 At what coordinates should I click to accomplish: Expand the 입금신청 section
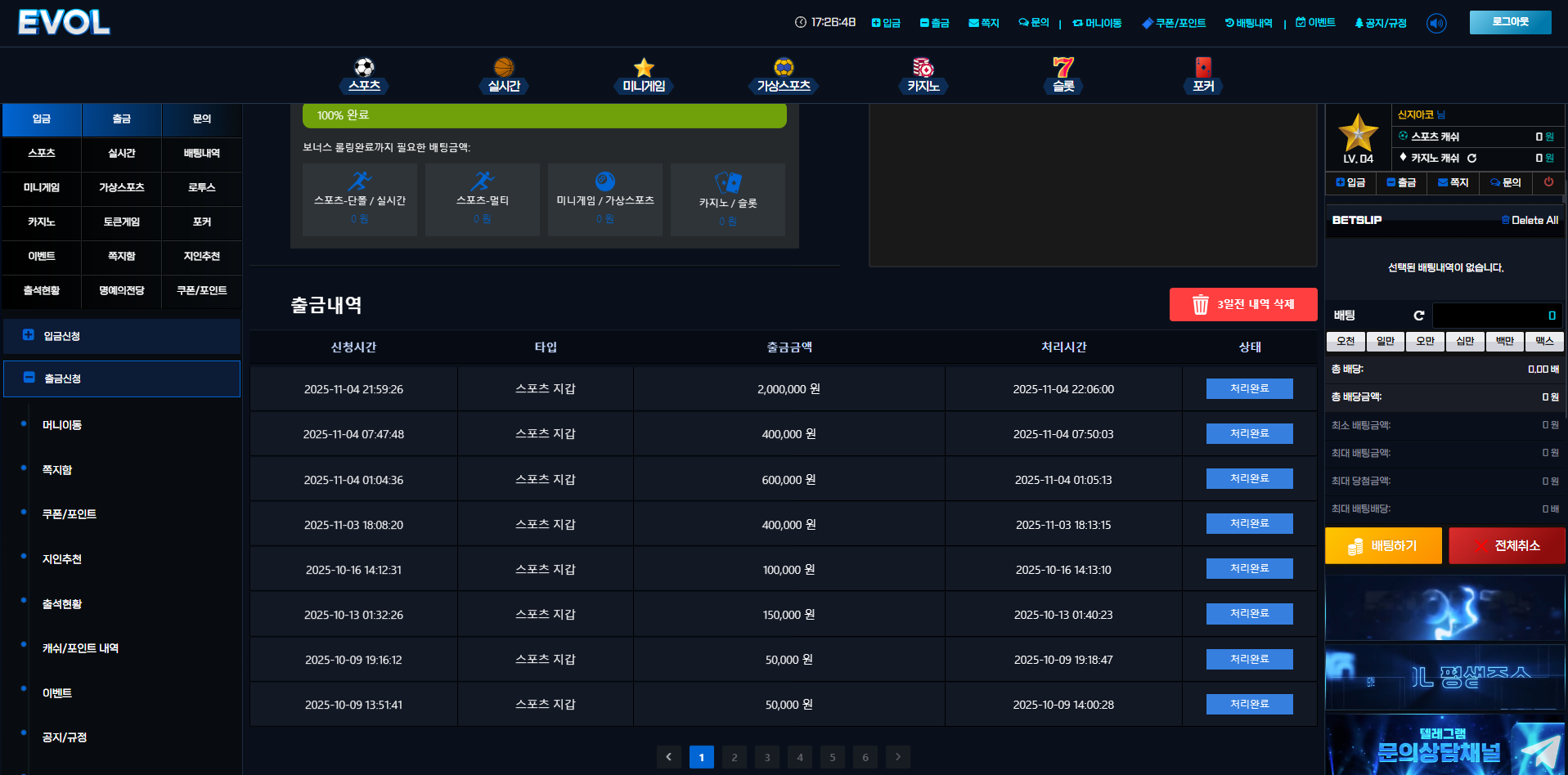(x=122, y=336)
